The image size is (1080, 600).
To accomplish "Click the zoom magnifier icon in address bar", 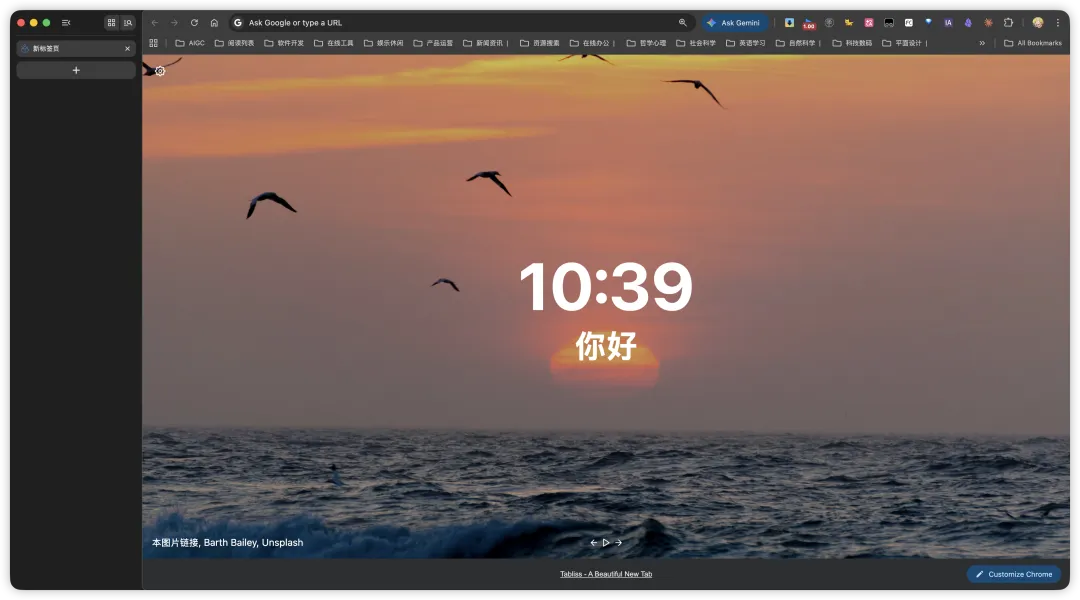I will [683, 23].
